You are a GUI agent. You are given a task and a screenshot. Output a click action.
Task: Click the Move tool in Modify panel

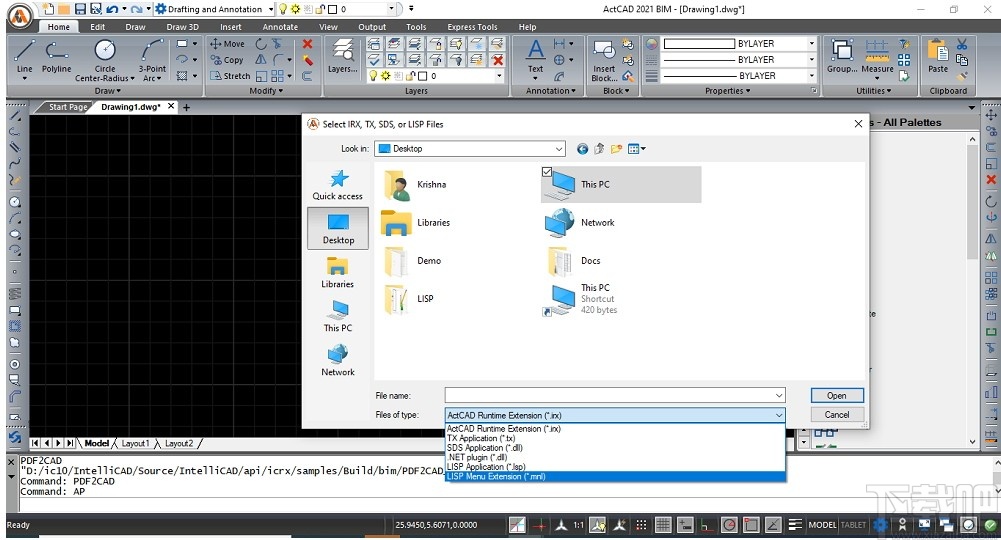(227, 43)
